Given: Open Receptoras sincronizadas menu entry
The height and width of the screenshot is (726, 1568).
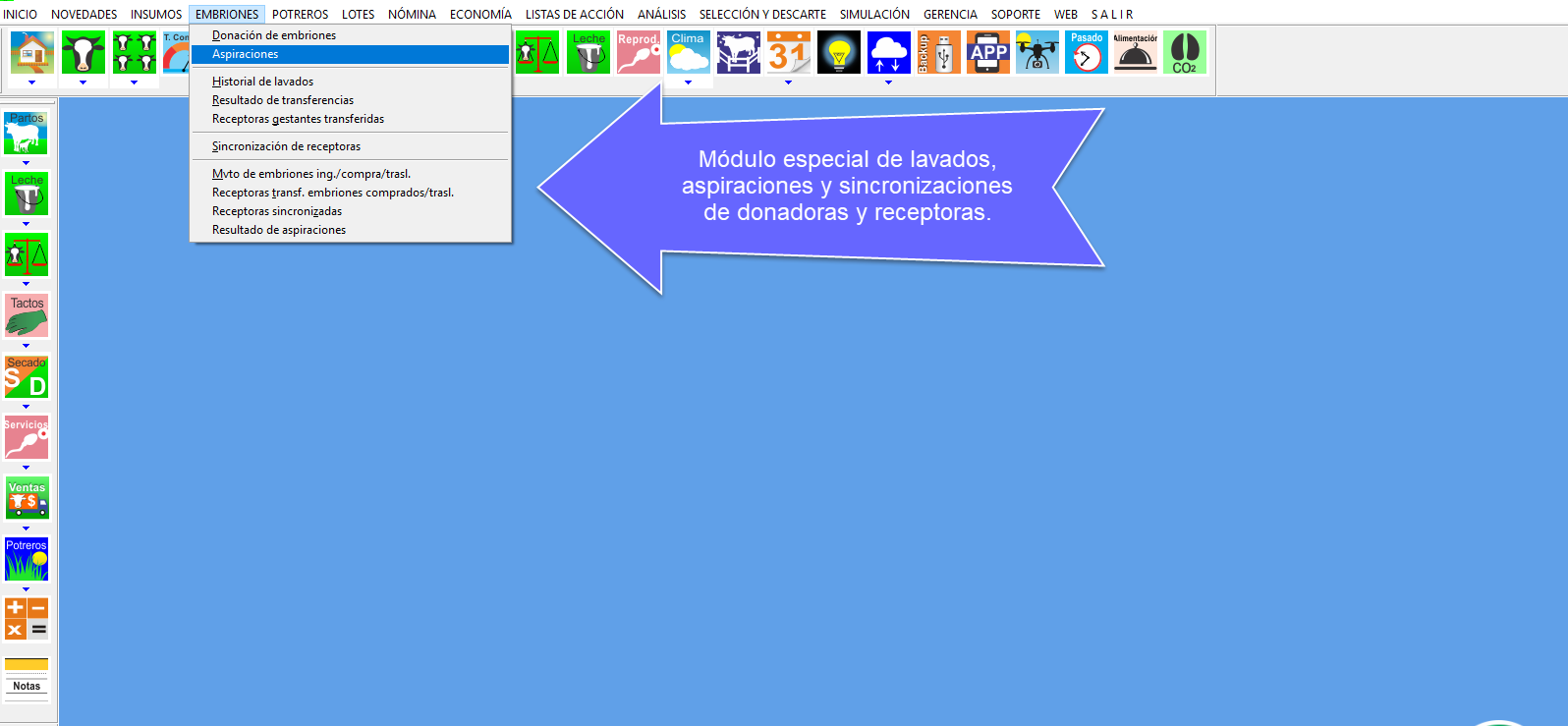Looking at the screenshot, I should pos(351,211).
